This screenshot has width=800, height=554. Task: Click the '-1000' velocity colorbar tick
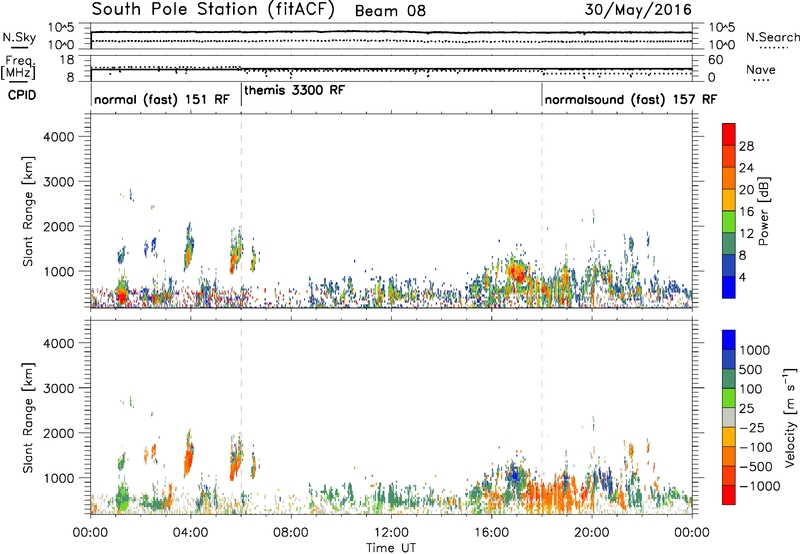(760, 486)
